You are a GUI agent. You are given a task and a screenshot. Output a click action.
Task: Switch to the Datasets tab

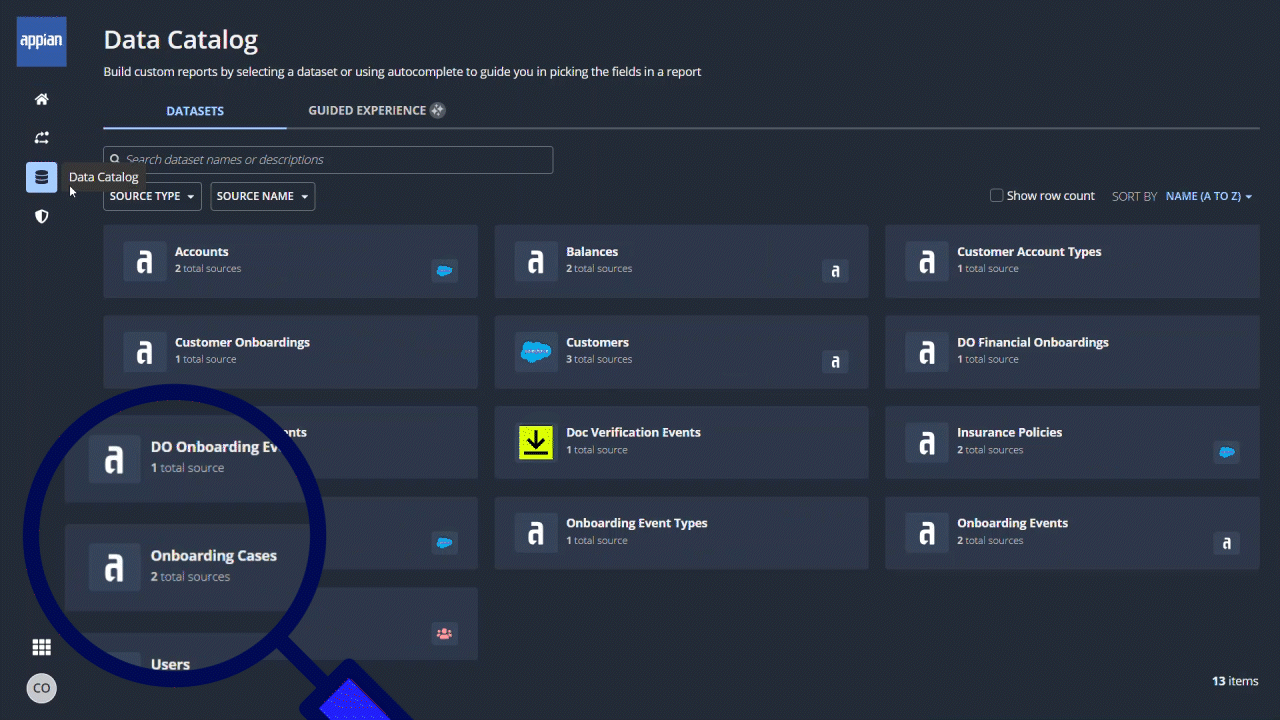click(x=195, y=111)
